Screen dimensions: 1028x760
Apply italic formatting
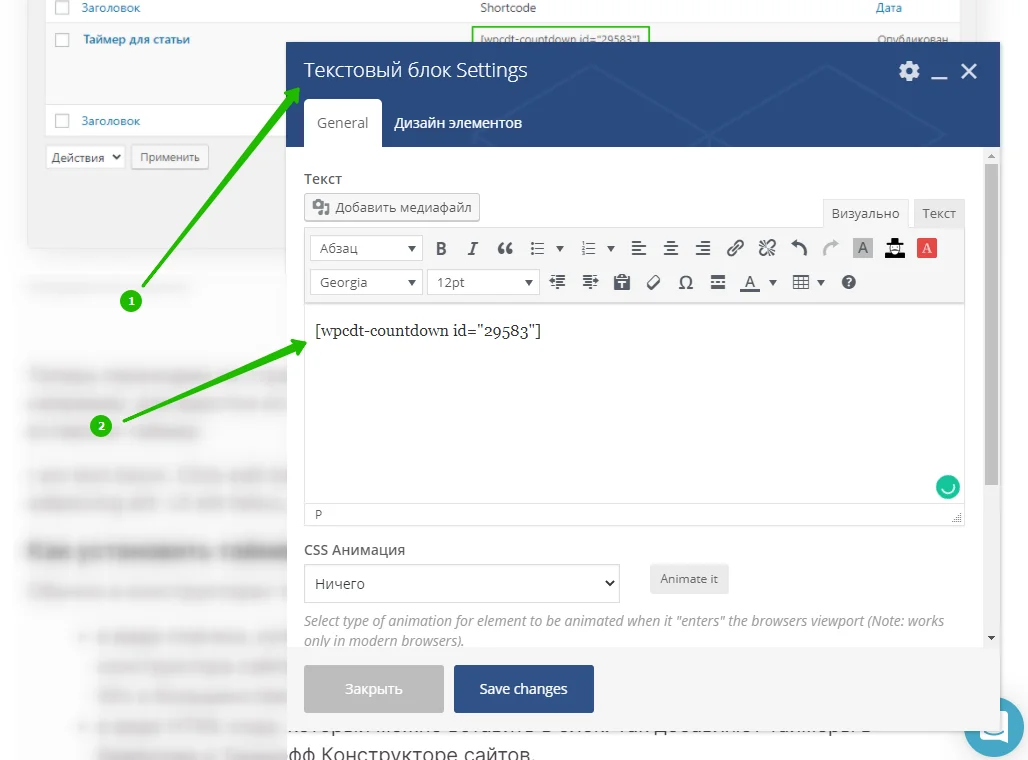(473, 249)
